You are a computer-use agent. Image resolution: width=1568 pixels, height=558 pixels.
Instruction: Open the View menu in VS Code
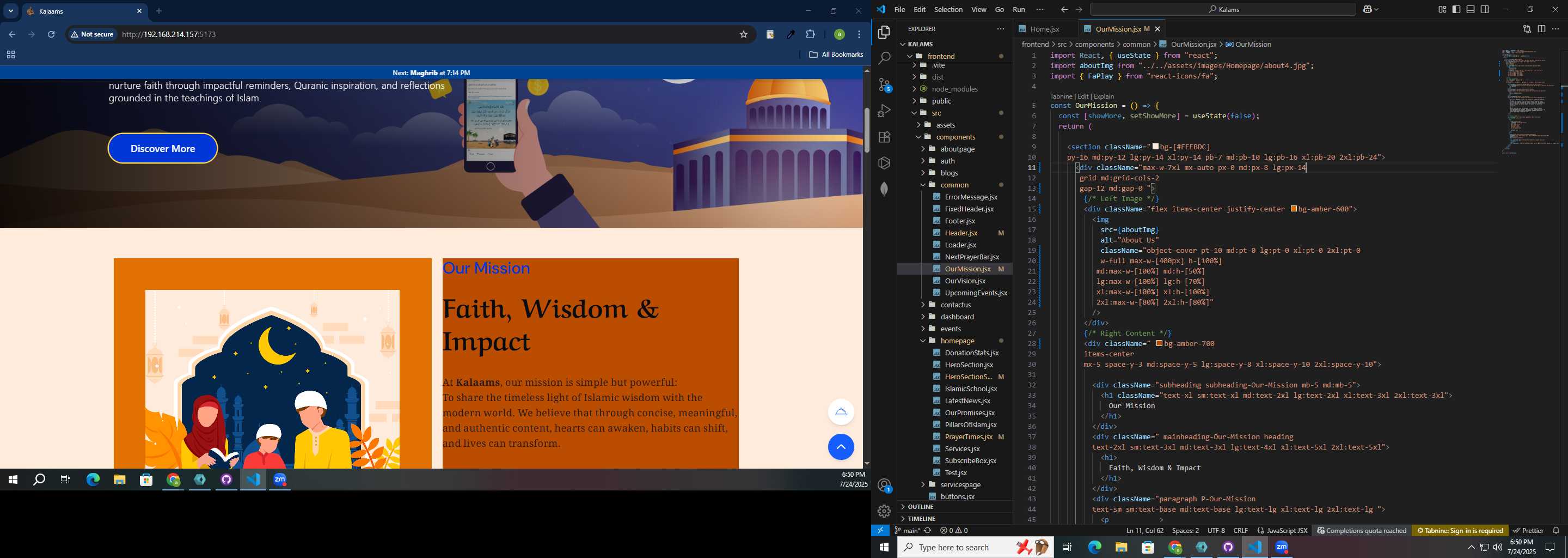tap(979, 10)
